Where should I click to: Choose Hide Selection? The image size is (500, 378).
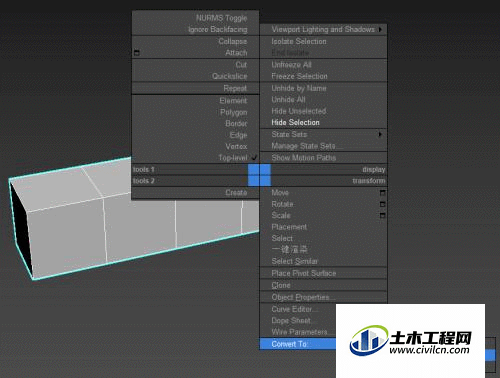[295, 122]
